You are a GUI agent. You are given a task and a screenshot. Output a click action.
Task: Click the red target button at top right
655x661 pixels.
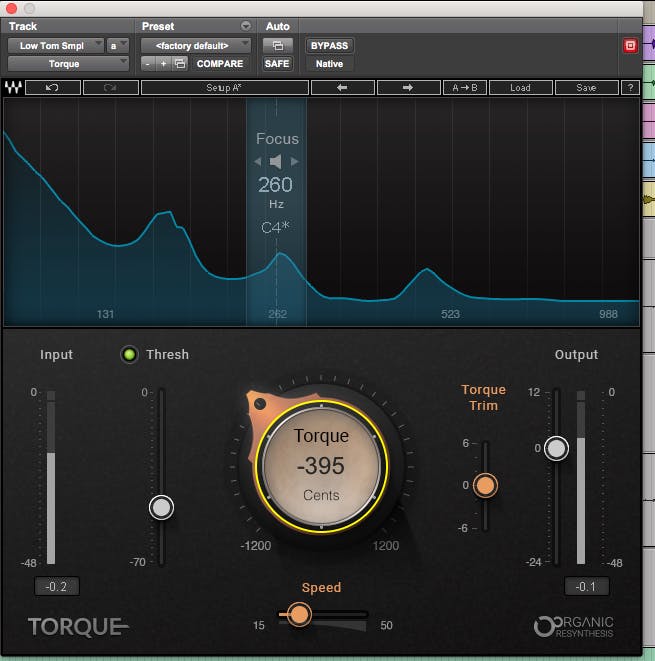(x=630, y=45)
